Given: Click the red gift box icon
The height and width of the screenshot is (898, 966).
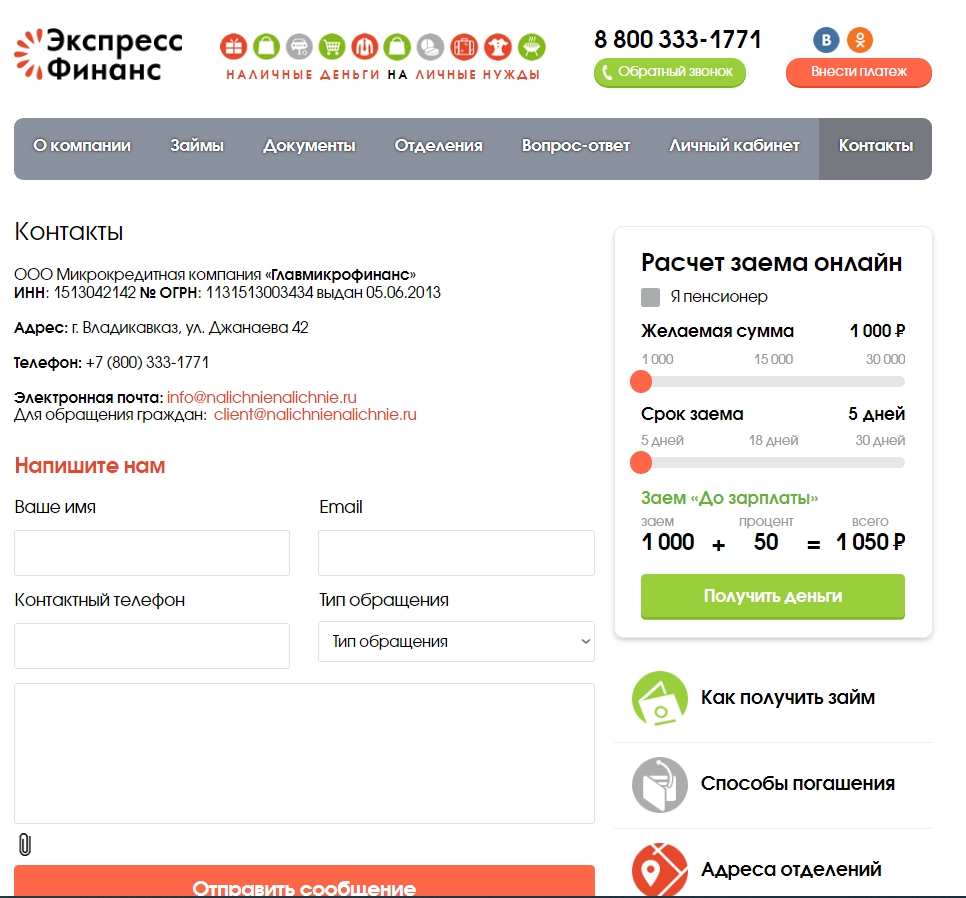Looking at the screenshot, I should coord(233,47).
